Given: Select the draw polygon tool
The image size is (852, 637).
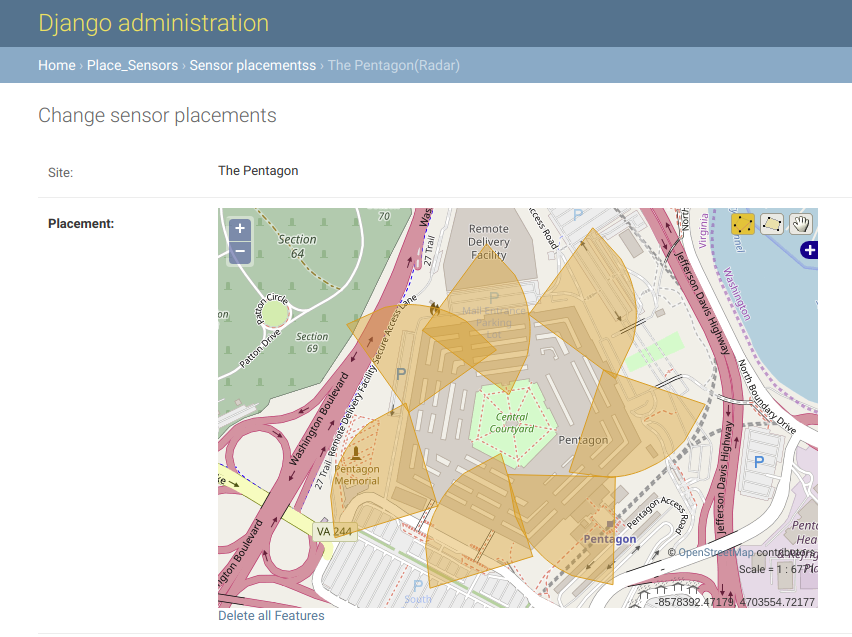Looking at the screenshot, I should point(772,224).
